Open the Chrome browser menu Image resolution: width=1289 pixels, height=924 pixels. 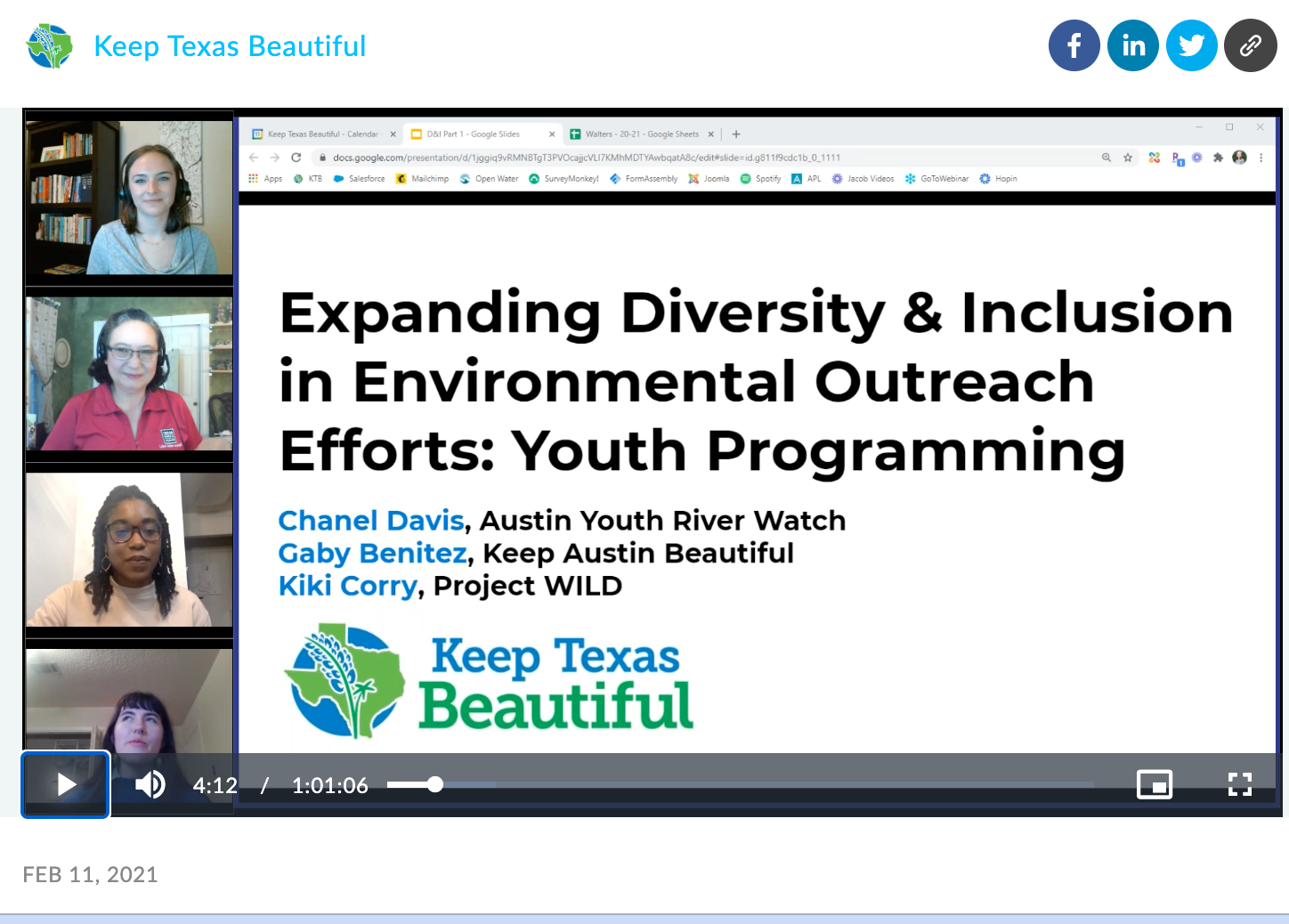coord(1261,157)
